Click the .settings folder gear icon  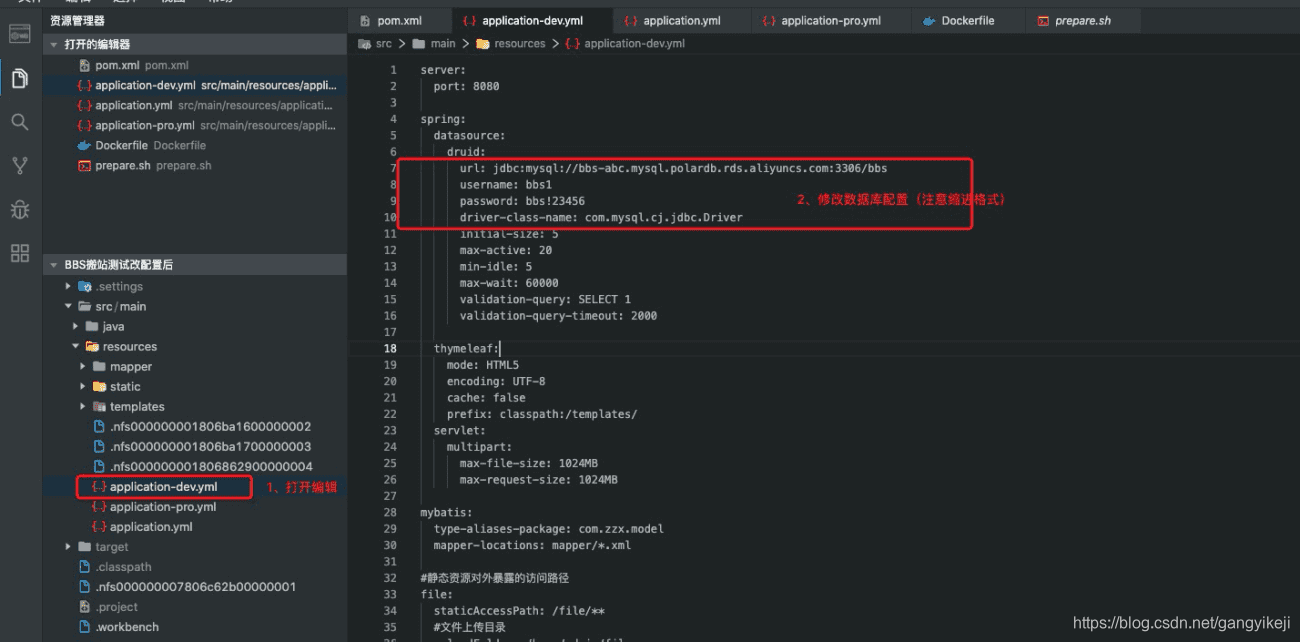85,286
